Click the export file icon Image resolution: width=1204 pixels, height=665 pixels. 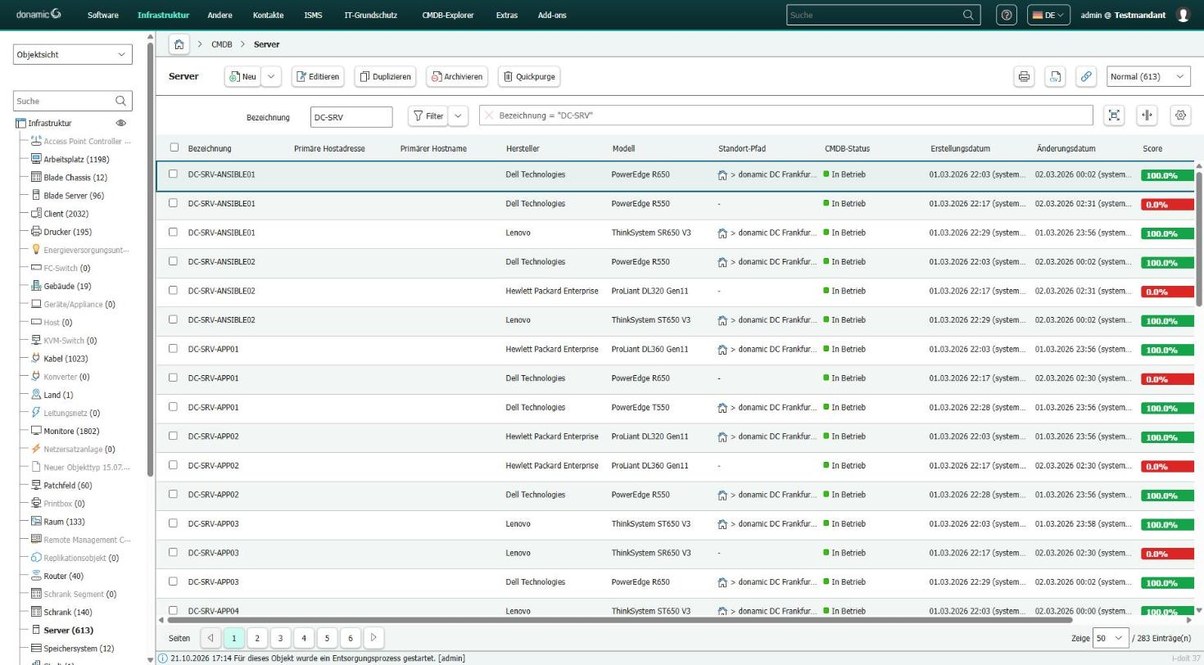1055,77
